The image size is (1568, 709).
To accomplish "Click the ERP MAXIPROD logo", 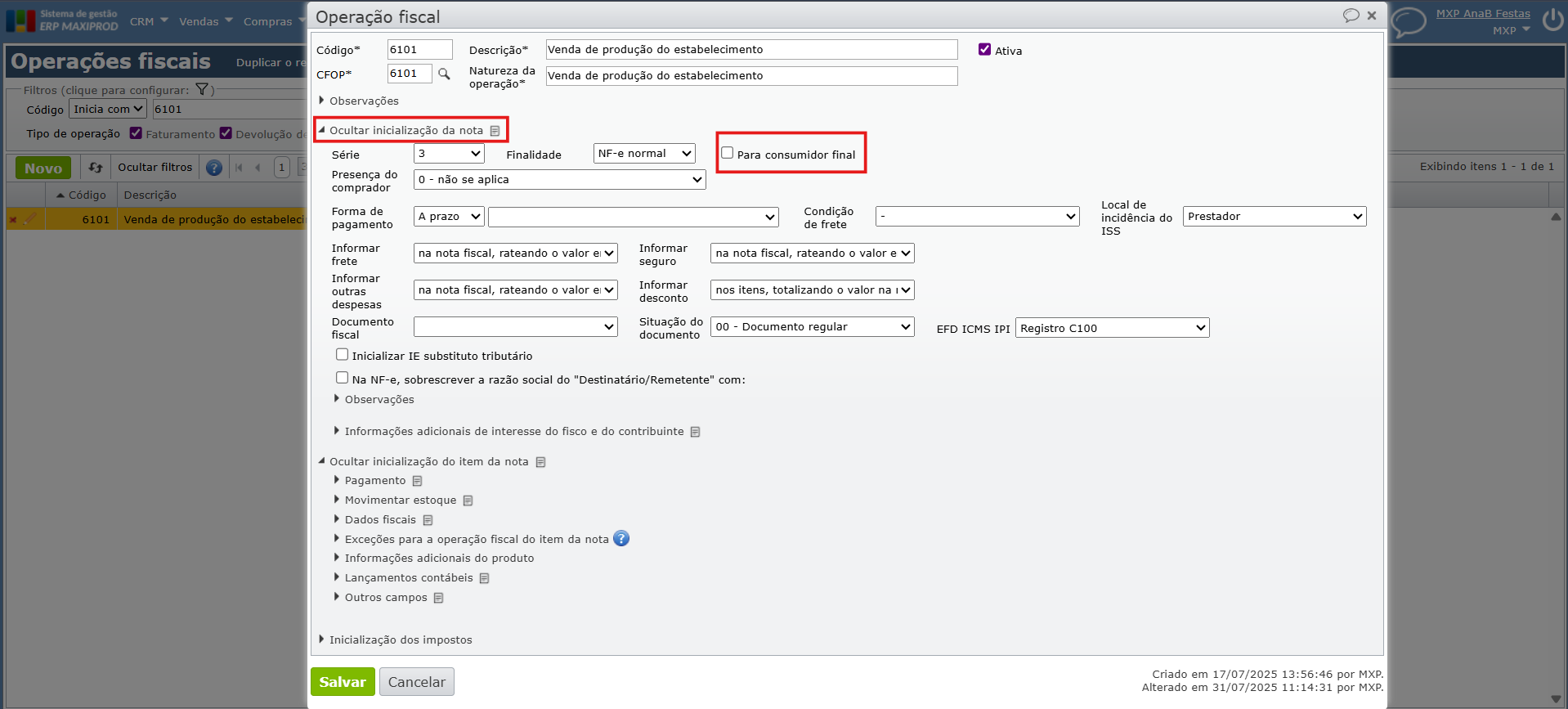I will coord(62,20).
